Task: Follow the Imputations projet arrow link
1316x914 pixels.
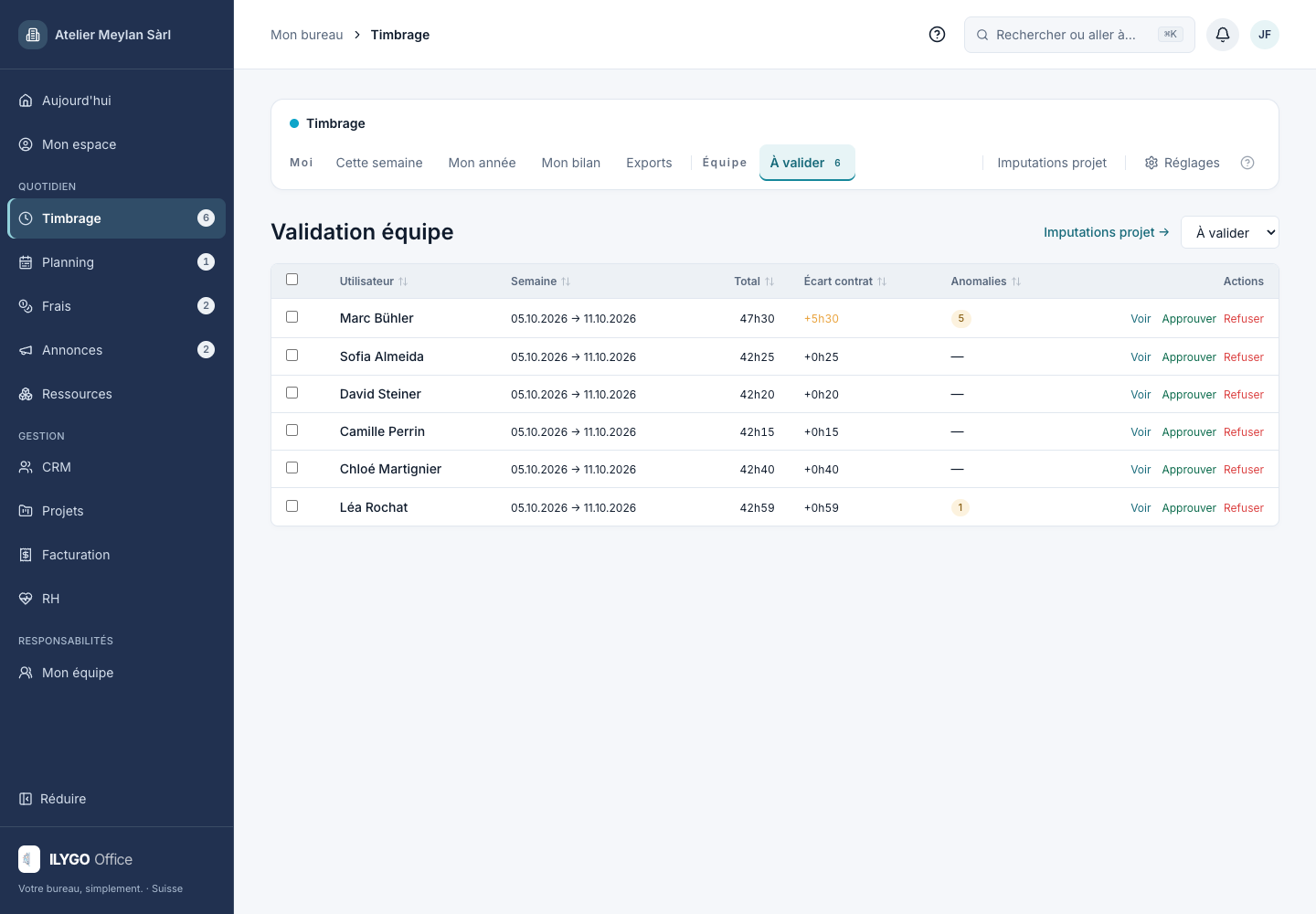Action: click(1107, 232)
